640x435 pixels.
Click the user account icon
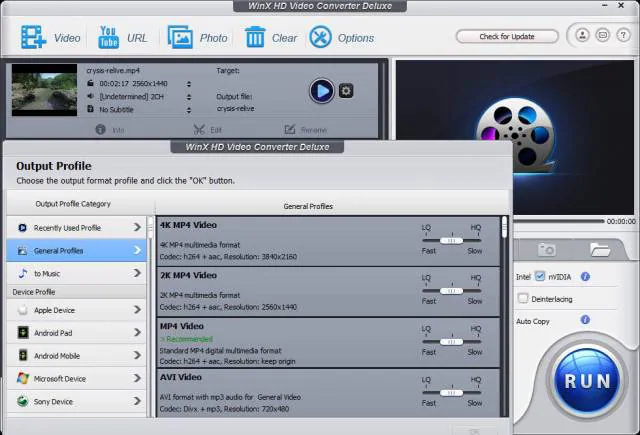[582, 36]
